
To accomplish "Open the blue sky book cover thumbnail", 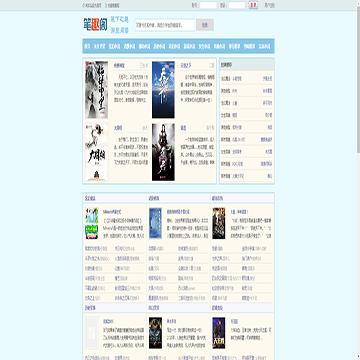I will [x=163, y=90].
